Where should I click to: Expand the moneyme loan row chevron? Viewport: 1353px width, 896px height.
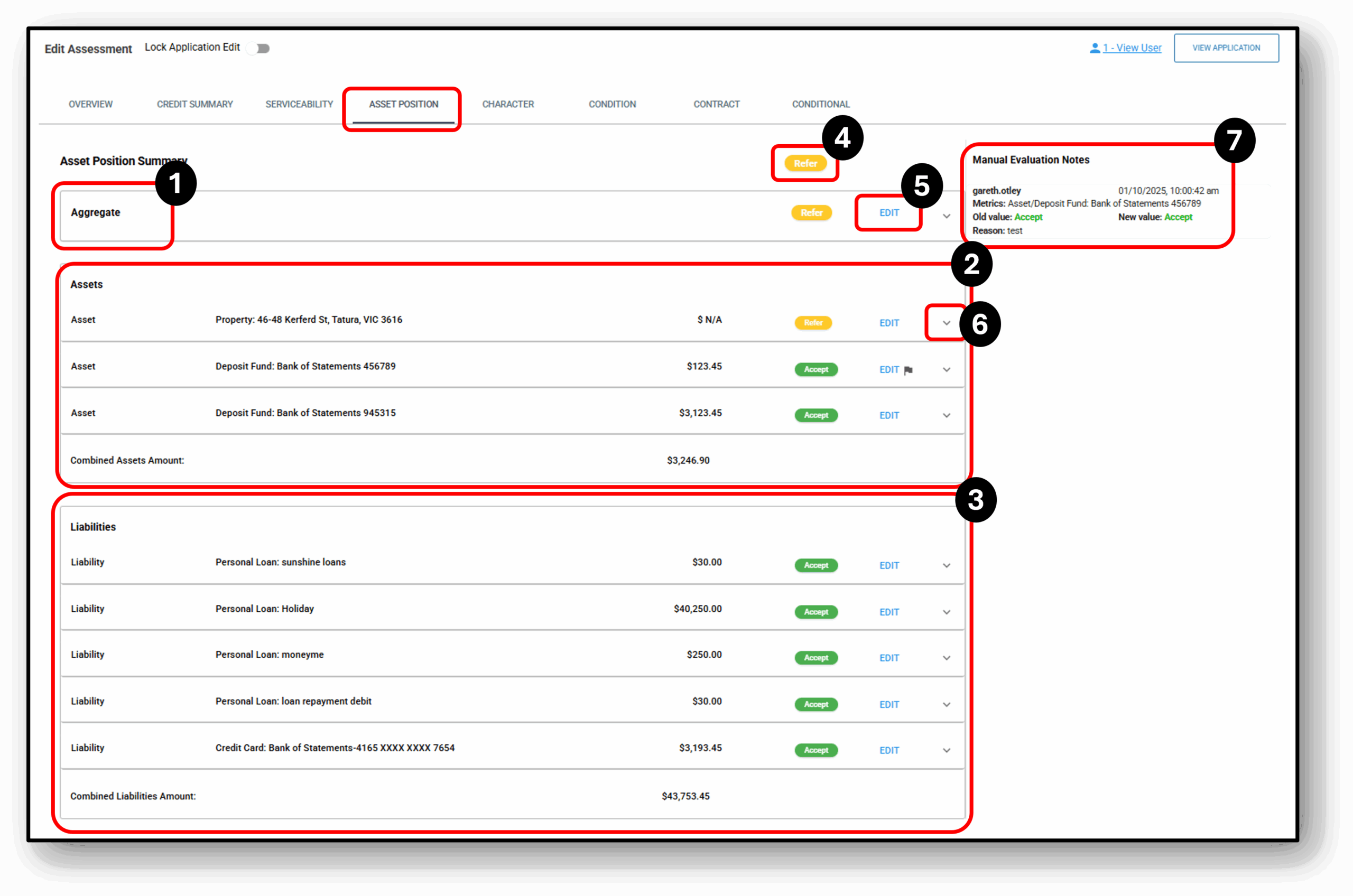click(947, 658)
